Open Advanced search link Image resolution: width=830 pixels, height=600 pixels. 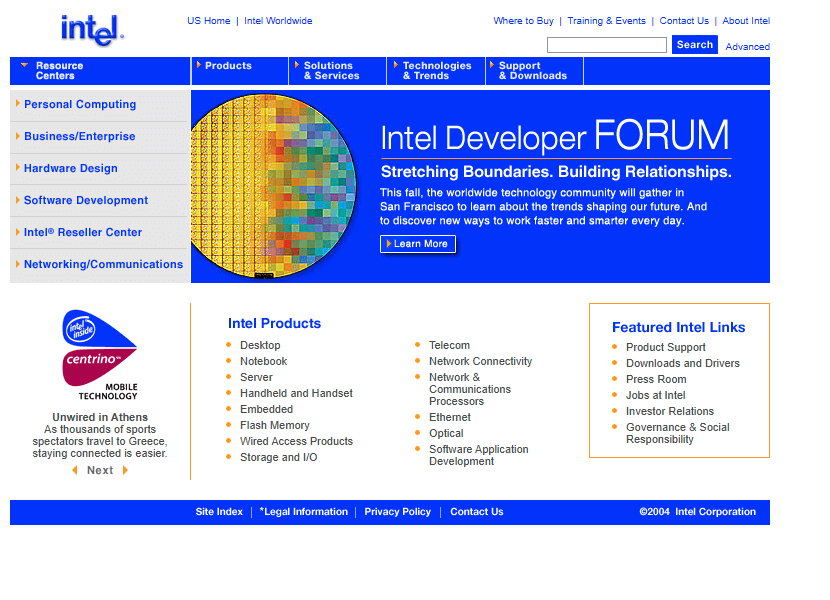[x=747, y=47]
